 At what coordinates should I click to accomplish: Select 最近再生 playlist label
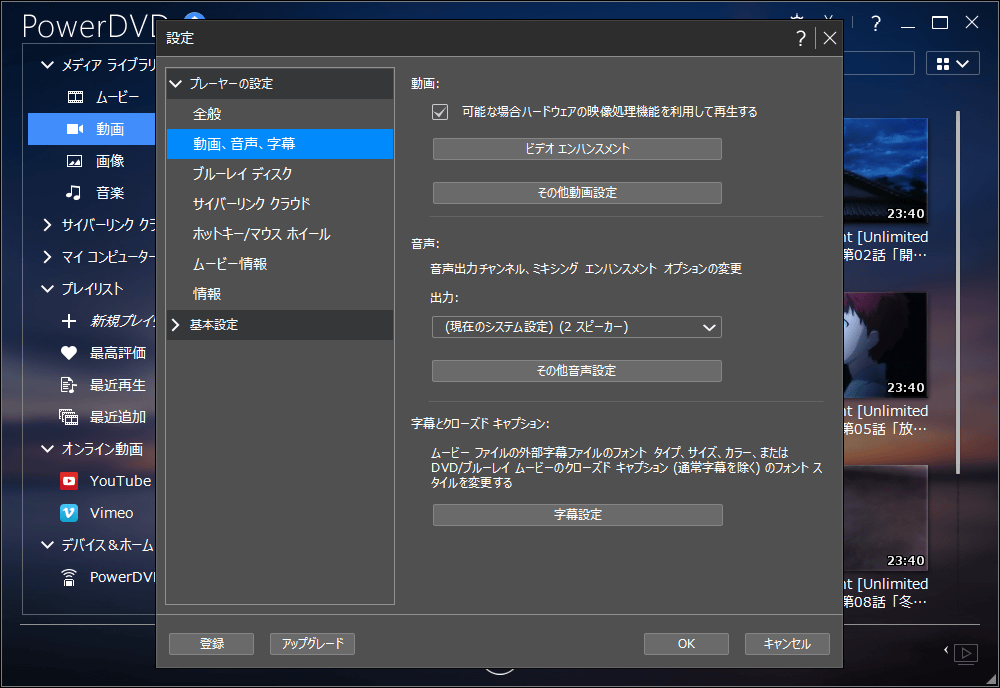click(117, 385)
